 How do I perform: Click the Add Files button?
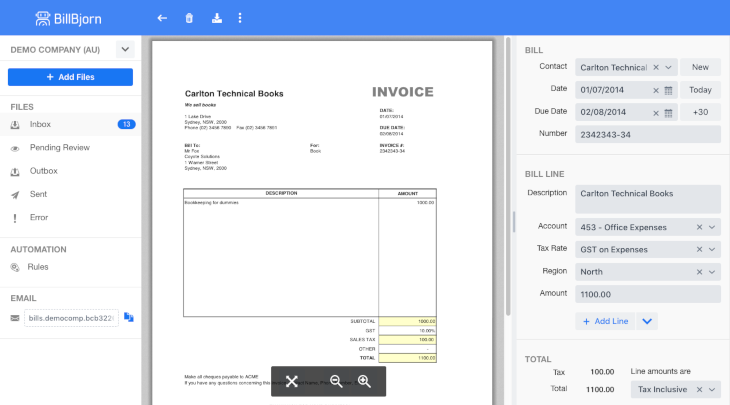pos(70,77)
